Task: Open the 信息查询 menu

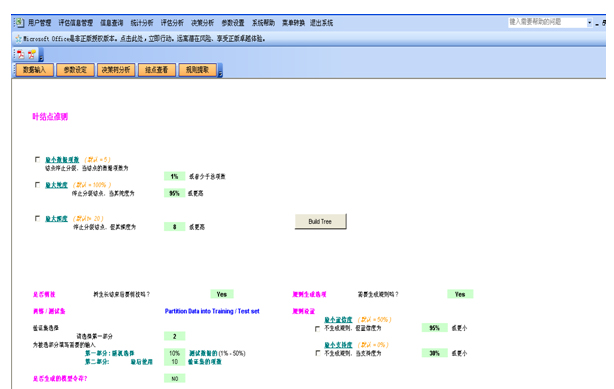Action: [112, 23]
